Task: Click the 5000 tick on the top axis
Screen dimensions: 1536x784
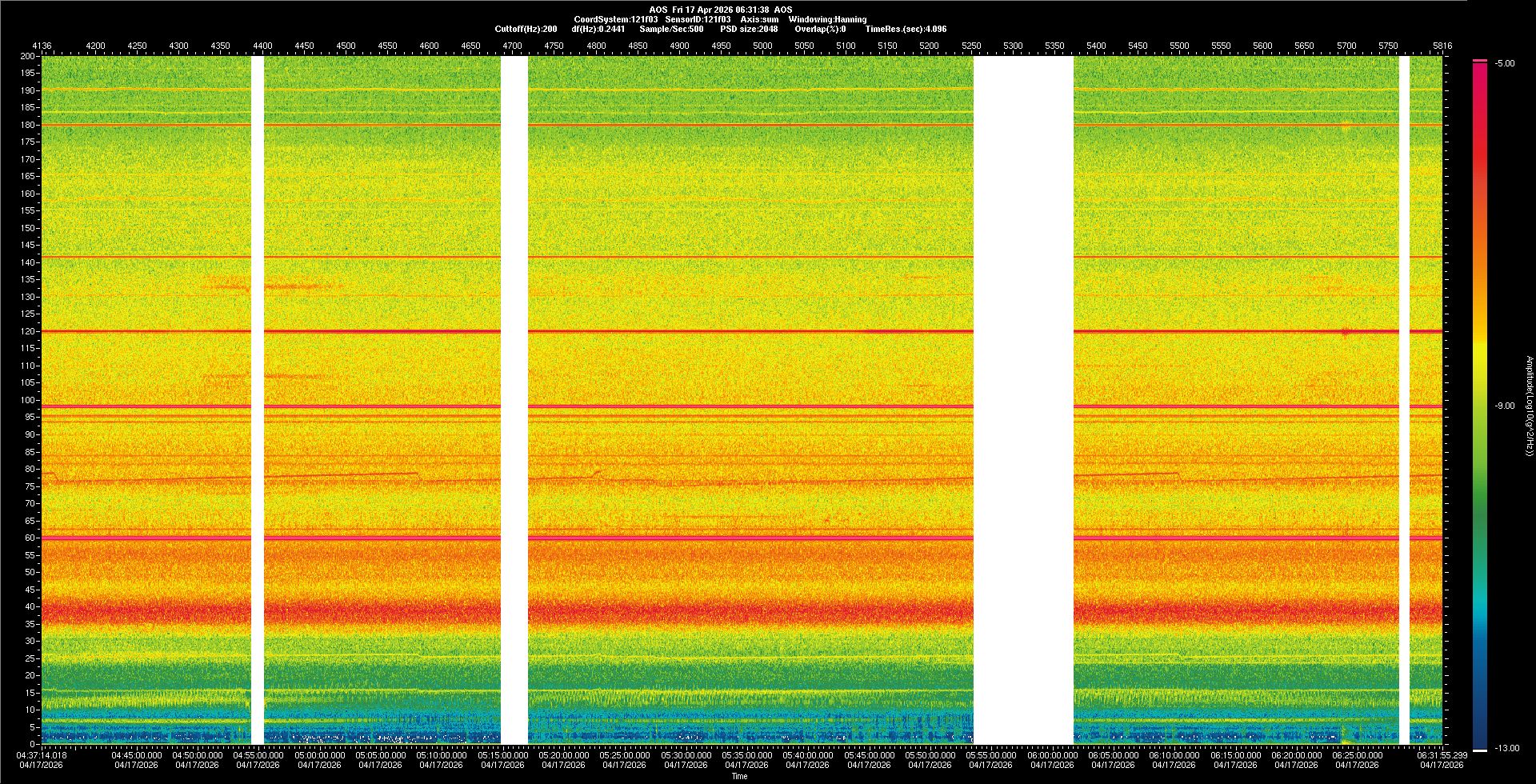Action: (762, 46)
